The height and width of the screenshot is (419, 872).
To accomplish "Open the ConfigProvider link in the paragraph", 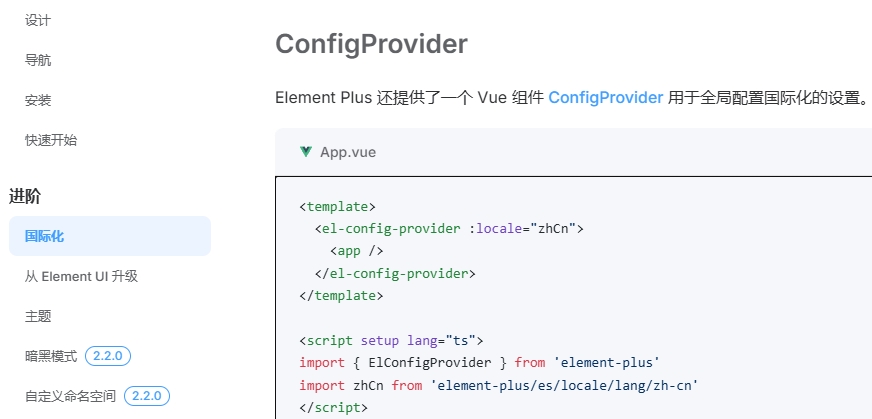I will coord(606,98).
